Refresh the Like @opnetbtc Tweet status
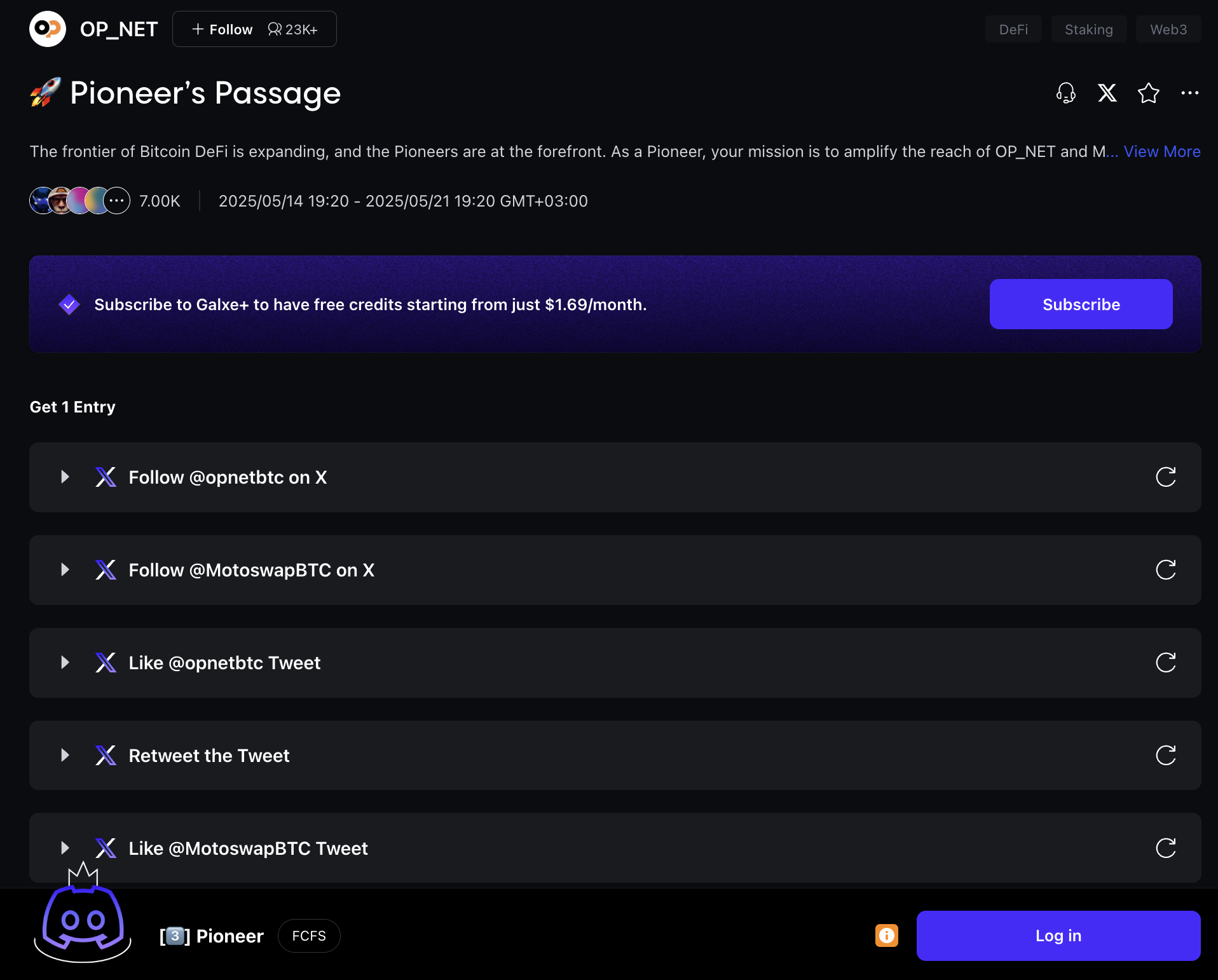Image resolution: width=1218 pixels, height=980 pixels. pos(1165,663)
